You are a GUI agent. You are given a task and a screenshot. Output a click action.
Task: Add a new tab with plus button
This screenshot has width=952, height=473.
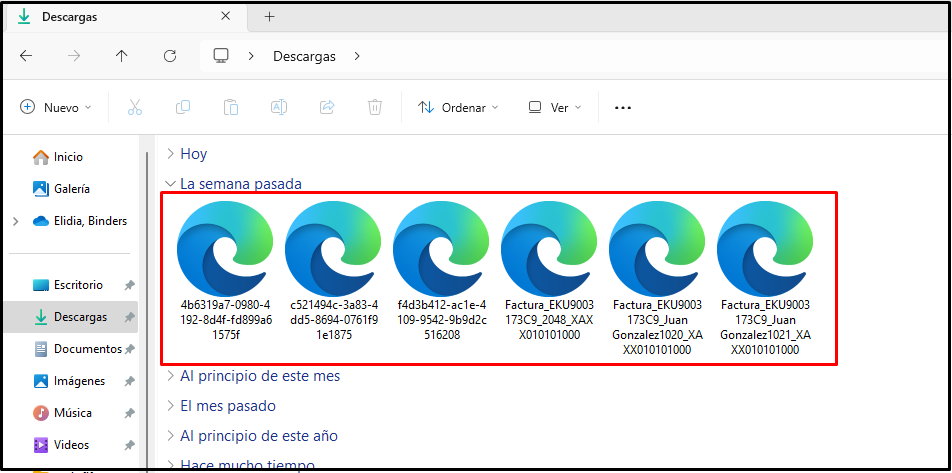tap(270, 17)
